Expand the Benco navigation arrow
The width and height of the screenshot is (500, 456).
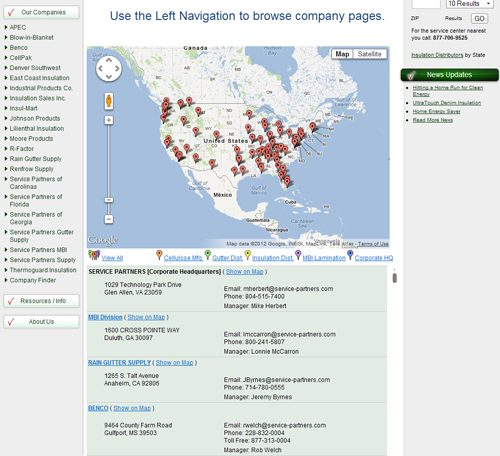coord(6,48)
